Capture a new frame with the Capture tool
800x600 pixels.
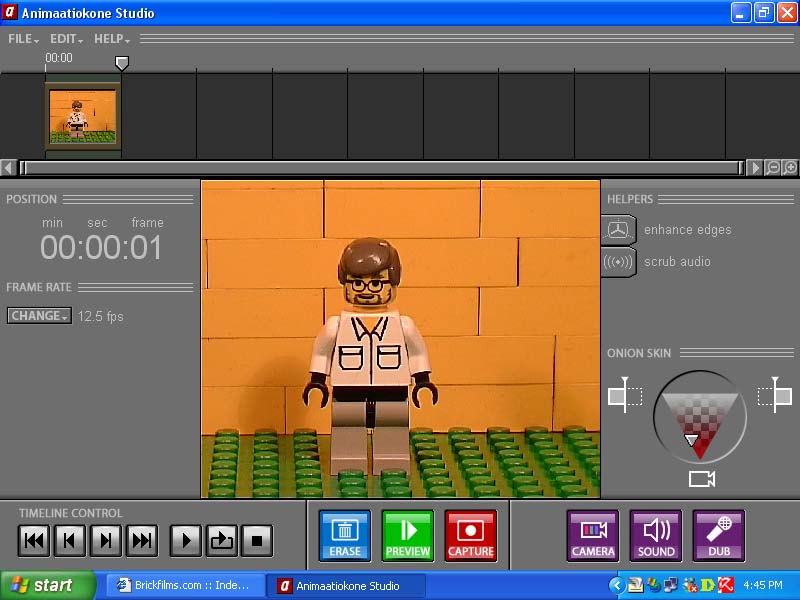tap(470, 536)
